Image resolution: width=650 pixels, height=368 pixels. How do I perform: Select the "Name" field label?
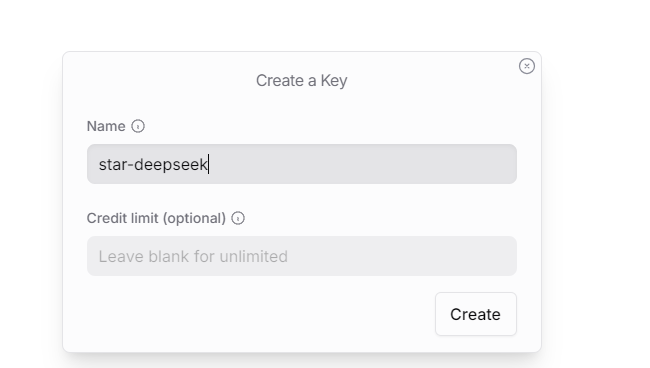[x=106, y=126]
